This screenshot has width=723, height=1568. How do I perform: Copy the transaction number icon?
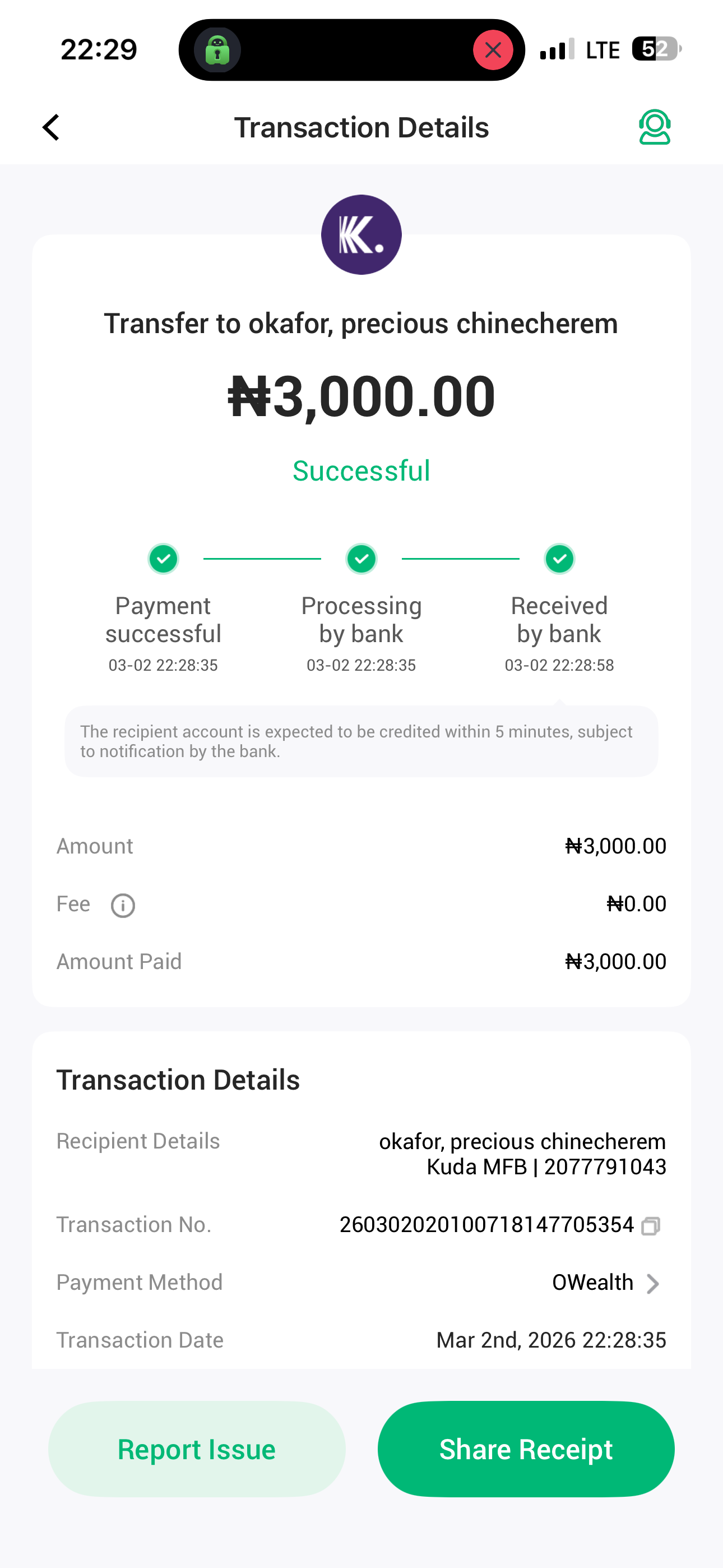[x=651, y=1225]
